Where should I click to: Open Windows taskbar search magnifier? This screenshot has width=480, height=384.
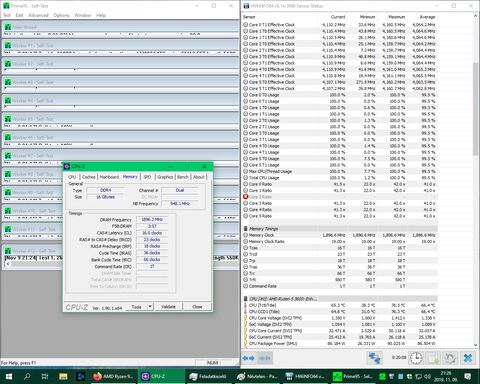27,377
